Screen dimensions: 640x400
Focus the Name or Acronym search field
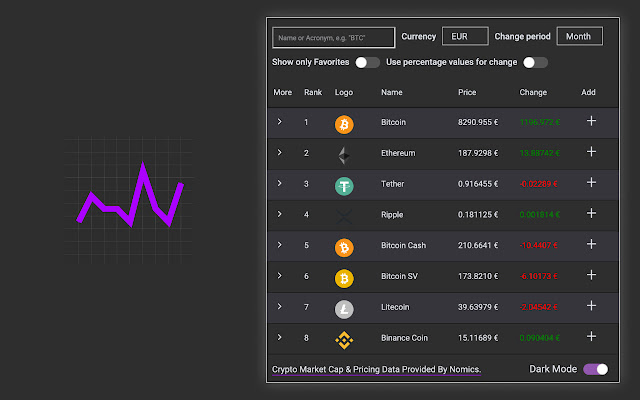point(333,38)
